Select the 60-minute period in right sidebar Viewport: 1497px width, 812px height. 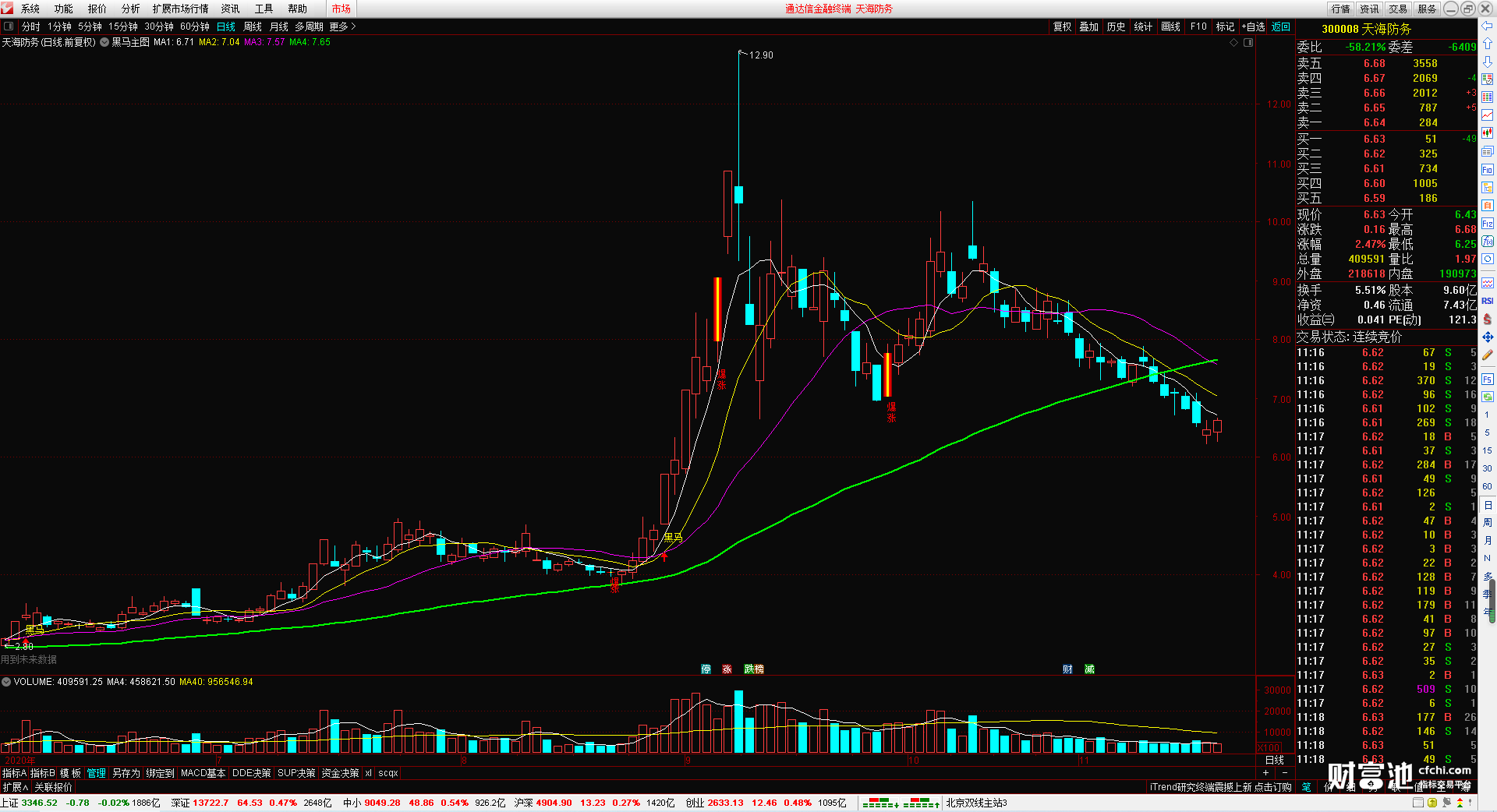click(x=1487, y=486)
